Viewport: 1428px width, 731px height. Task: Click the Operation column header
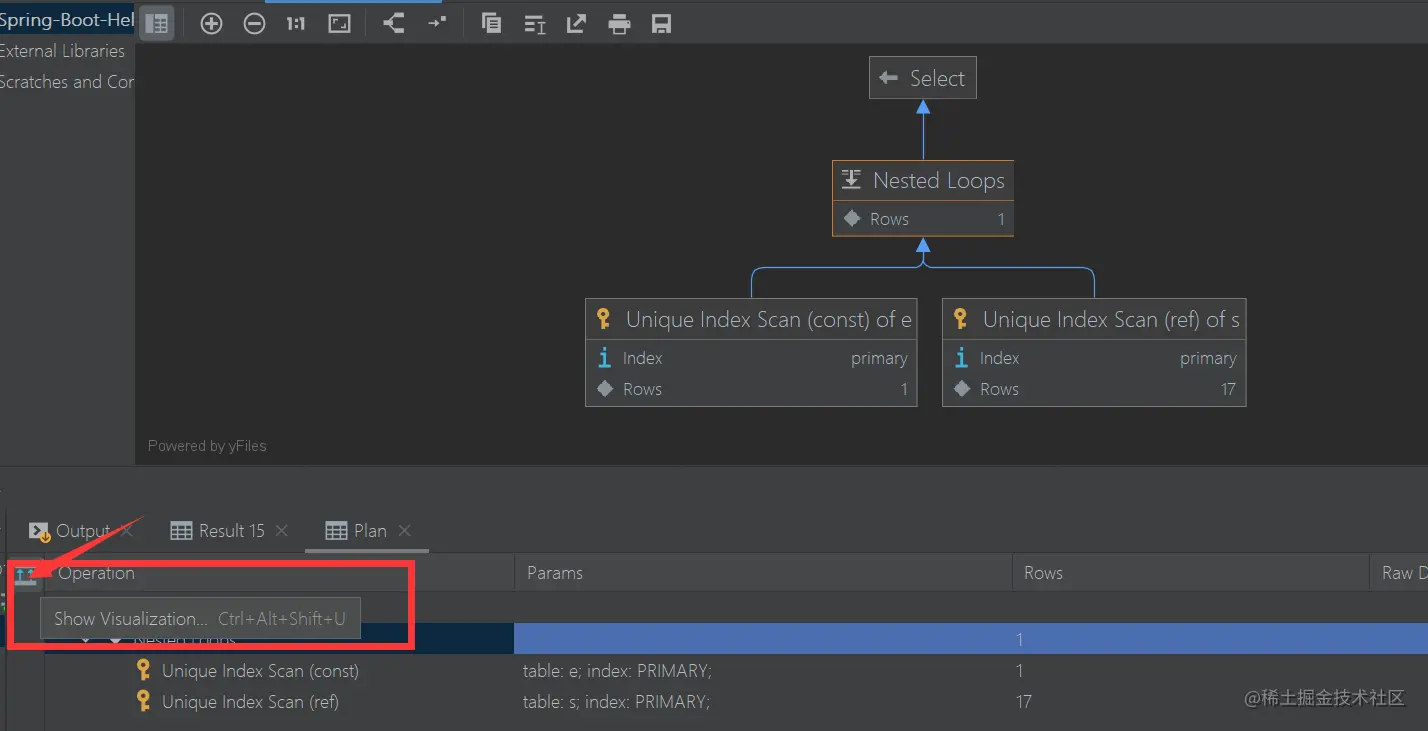pos(96,573)
